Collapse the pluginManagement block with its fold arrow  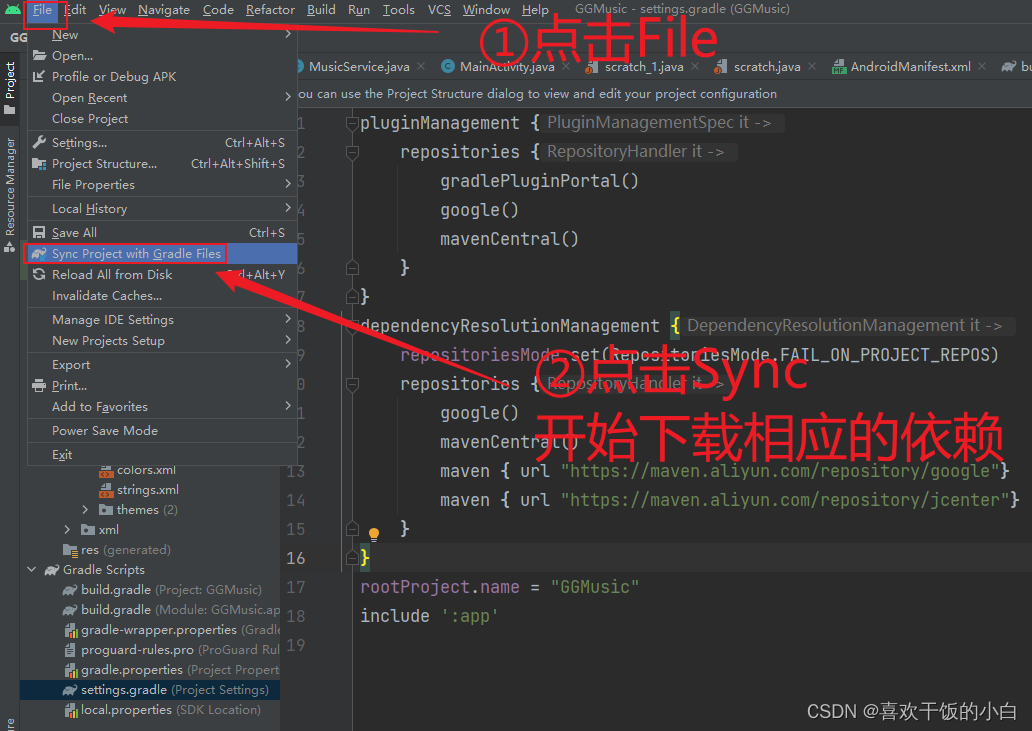(349, 122)
